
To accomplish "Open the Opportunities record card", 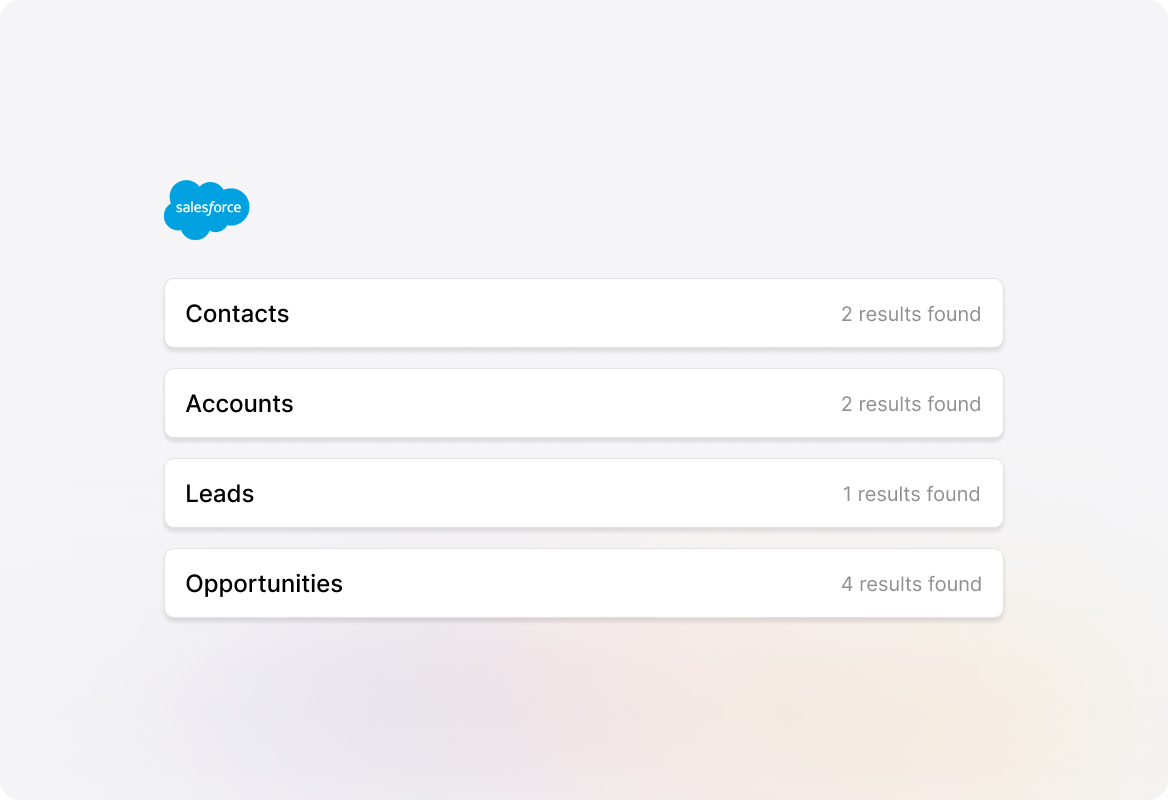I will [x=583, y=583].
